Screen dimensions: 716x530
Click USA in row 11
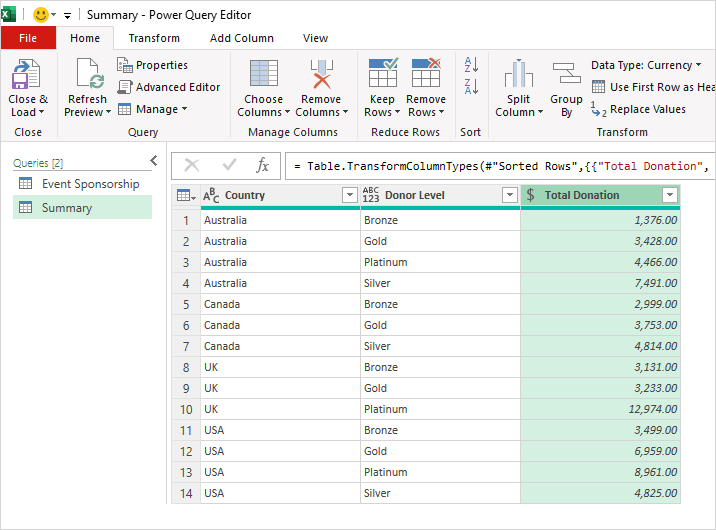(214, 430)
